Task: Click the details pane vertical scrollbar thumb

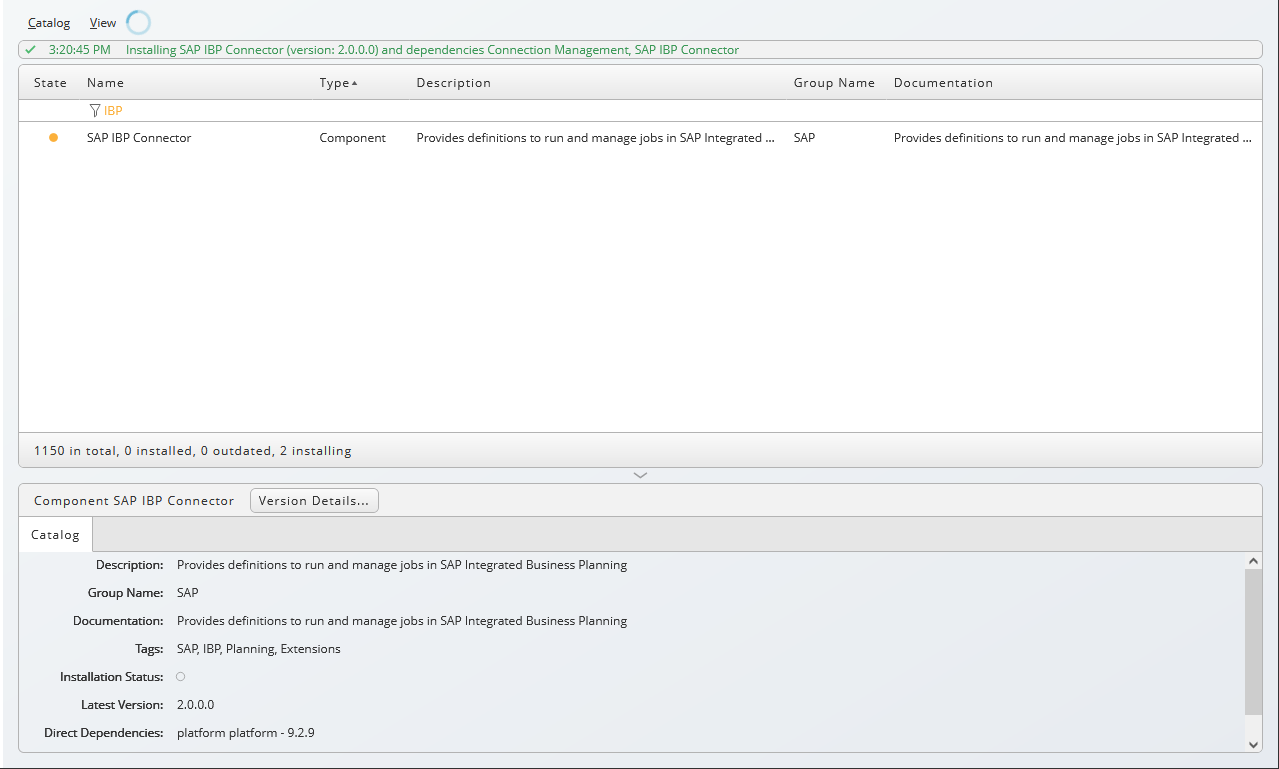Action: coord(1253,642)
